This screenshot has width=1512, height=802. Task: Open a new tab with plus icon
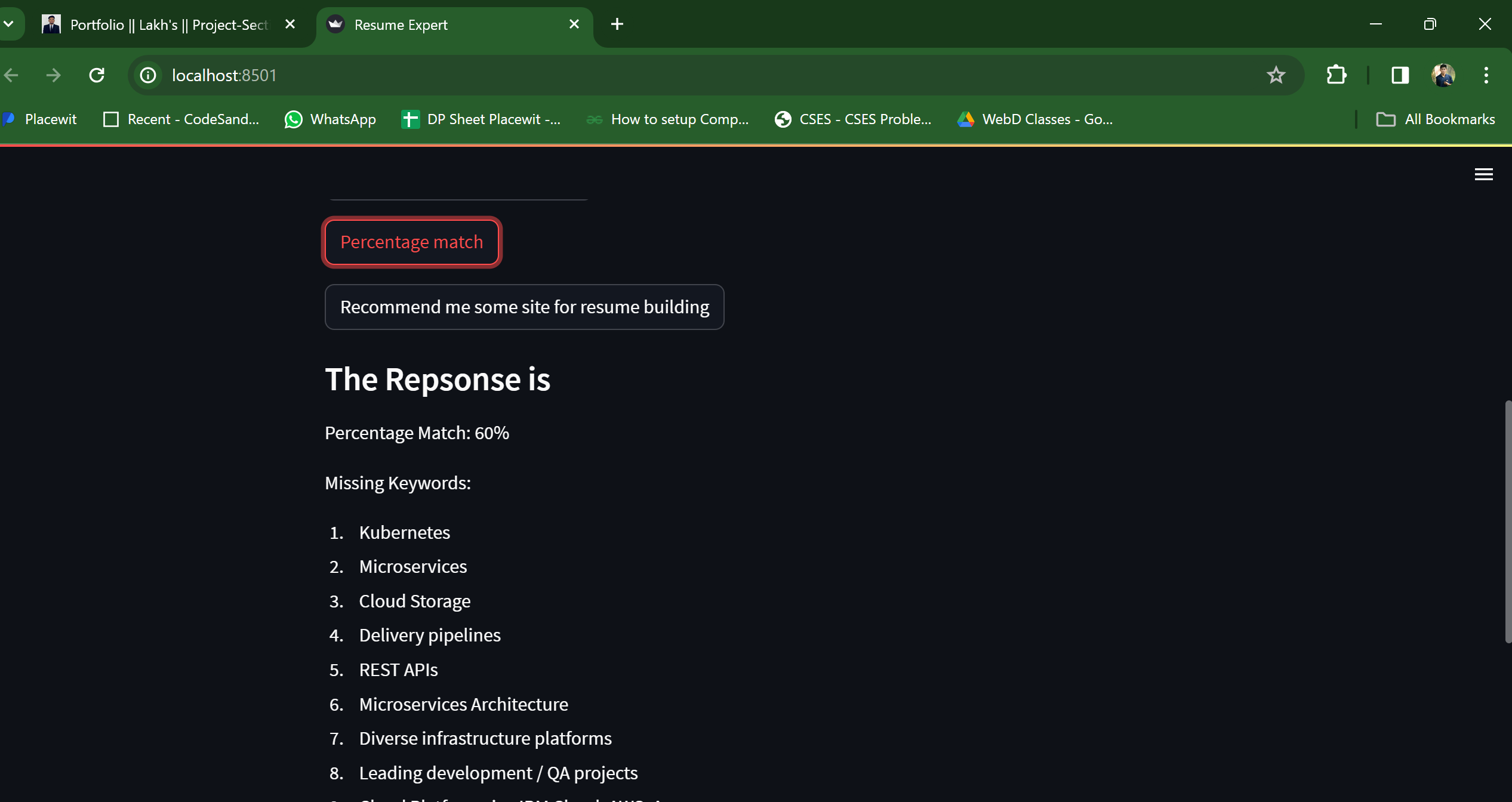click(617, 24)
